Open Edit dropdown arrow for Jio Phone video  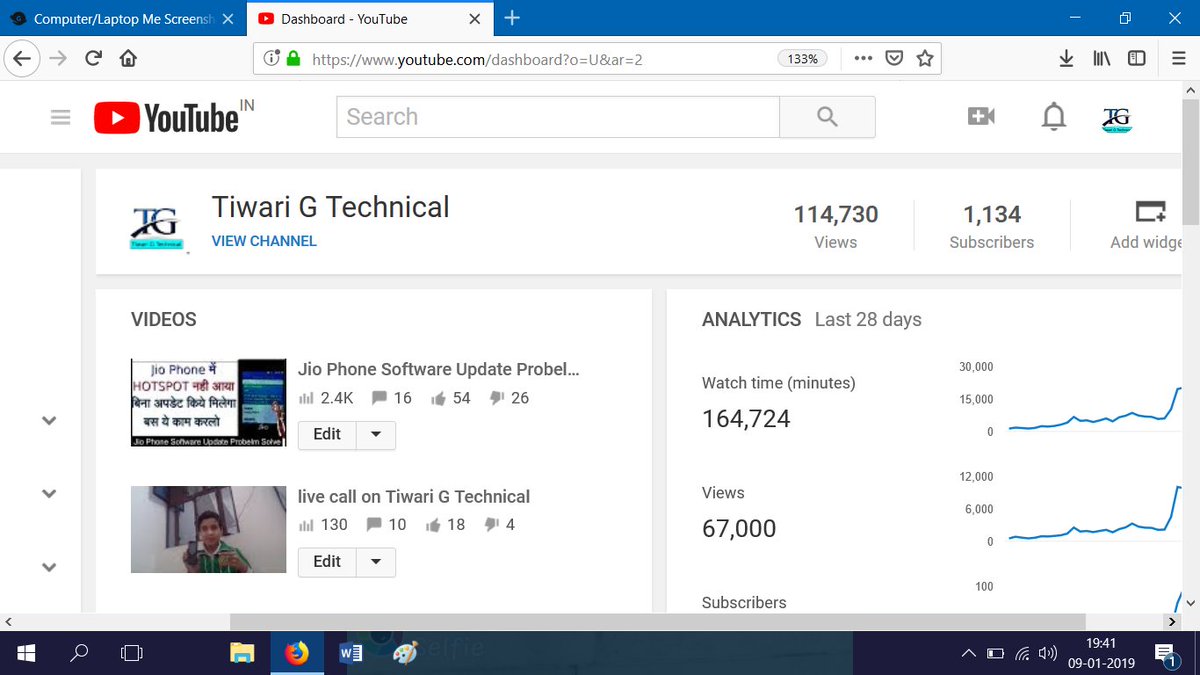click(376, 434)
